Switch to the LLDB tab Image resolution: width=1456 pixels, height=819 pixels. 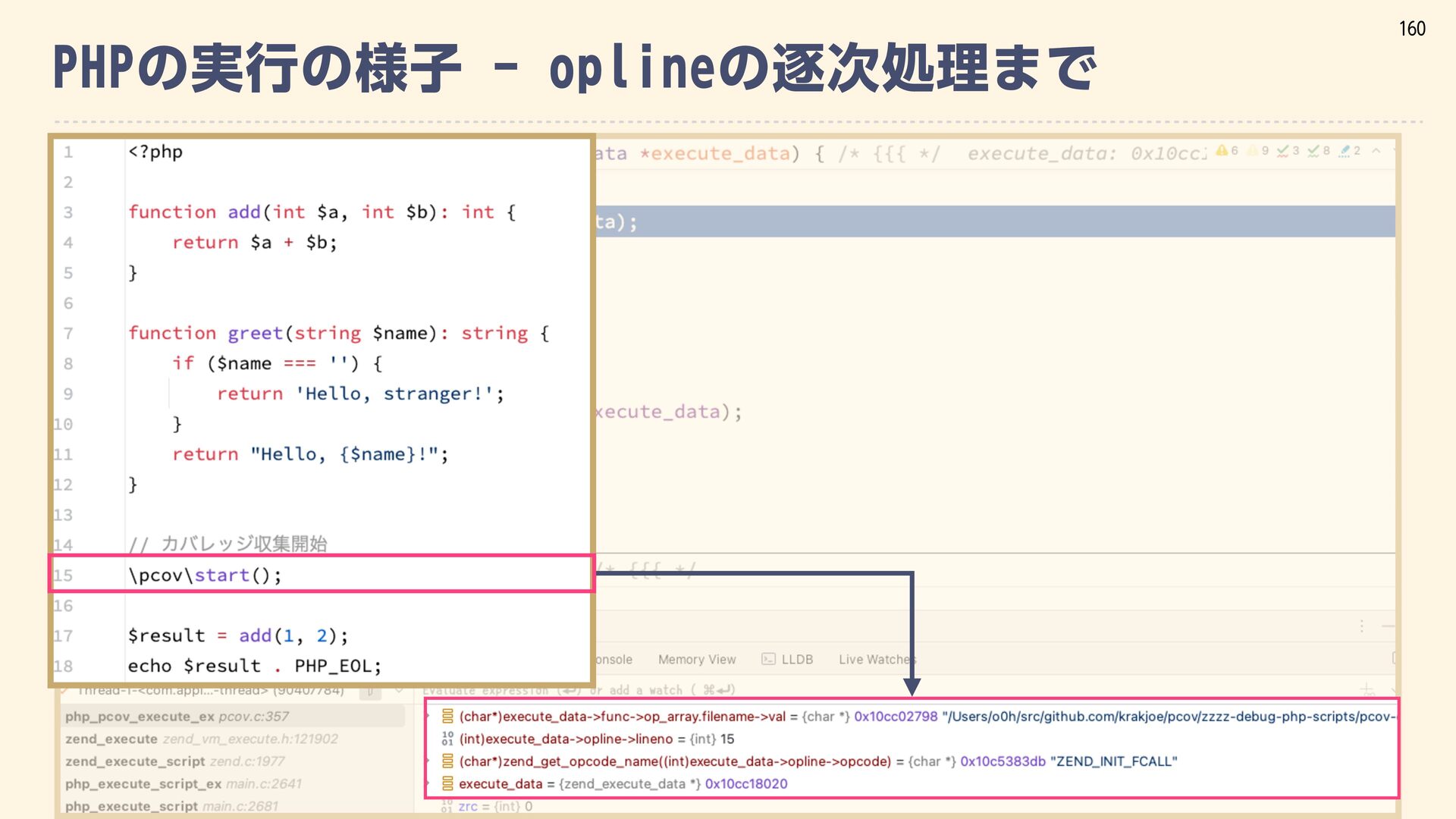796,659
